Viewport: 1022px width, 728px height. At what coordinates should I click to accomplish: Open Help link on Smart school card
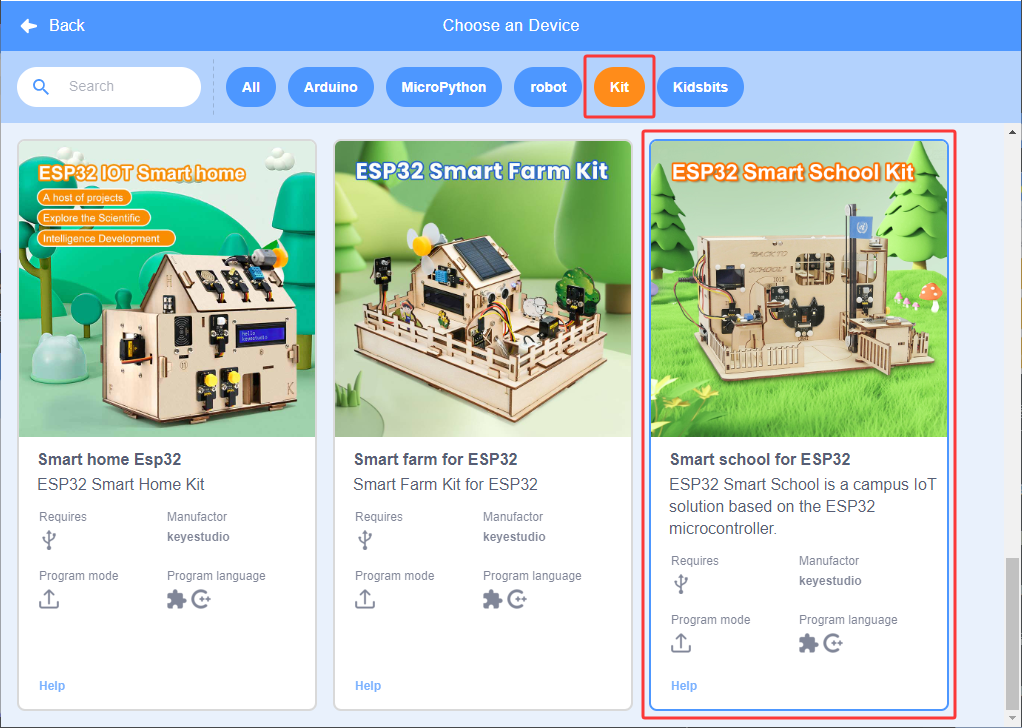coord(684,686)
